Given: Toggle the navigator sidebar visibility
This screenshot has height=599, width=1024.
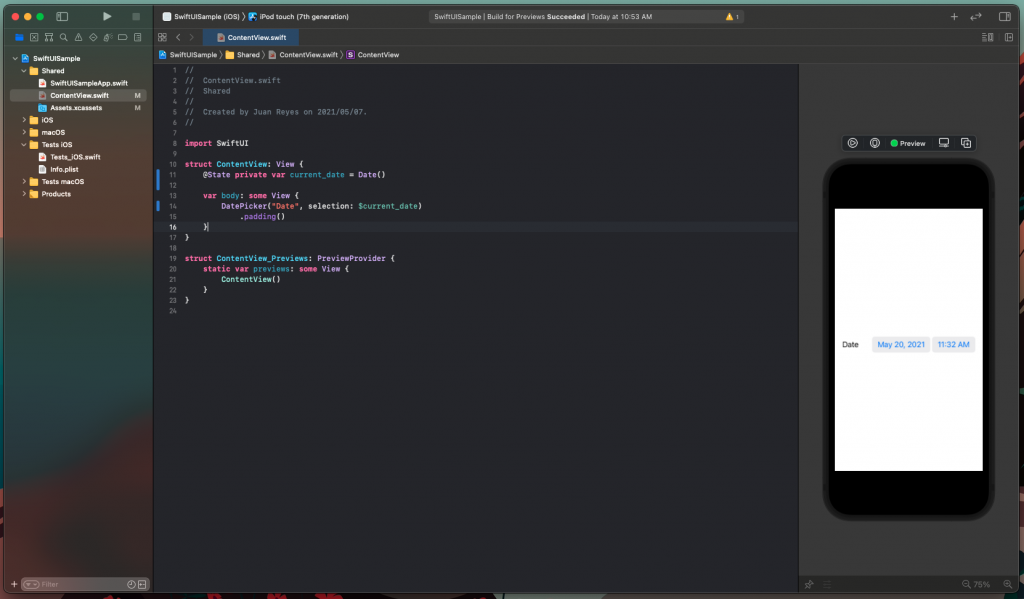Looking at the screenshot, I should [62, 15].
